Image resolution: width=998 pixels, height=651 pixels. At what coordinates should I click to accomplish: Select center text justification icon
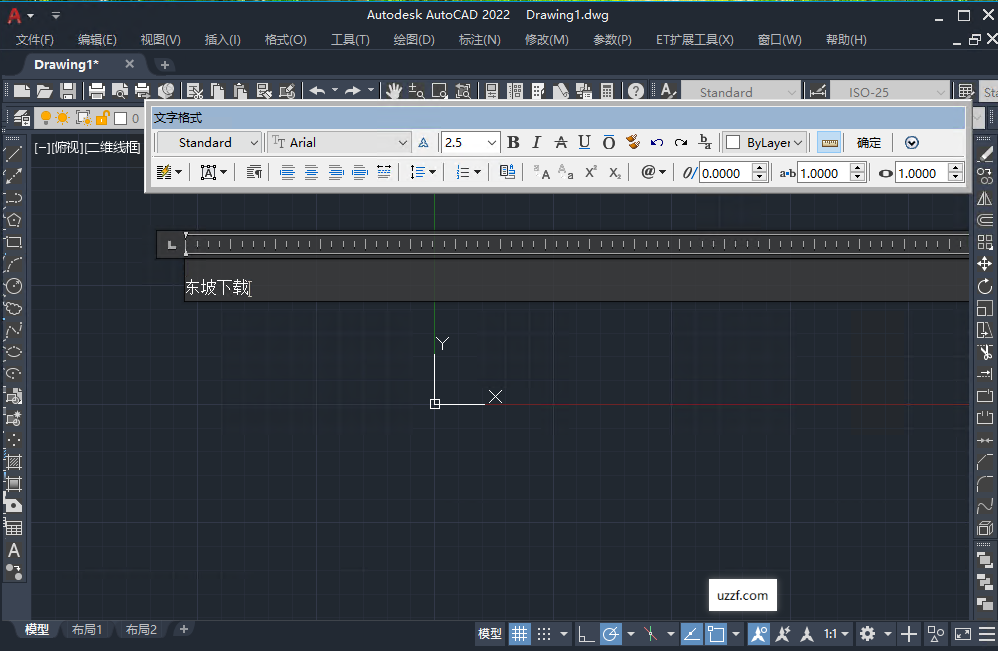click(311, 172)
